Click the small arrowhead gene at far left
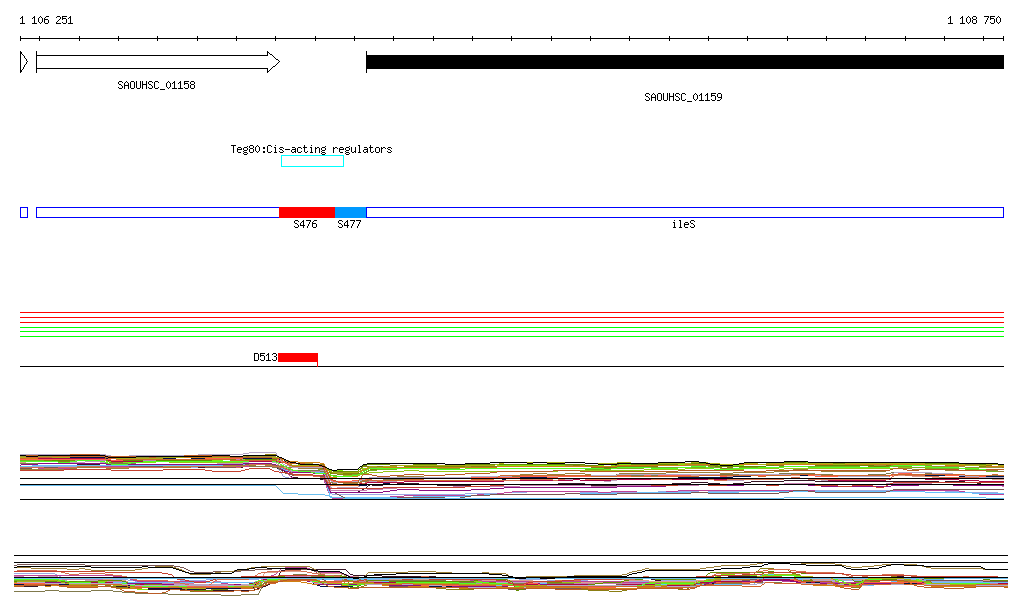The height and width of the screenshot is (611, 1024). point(24,62)
